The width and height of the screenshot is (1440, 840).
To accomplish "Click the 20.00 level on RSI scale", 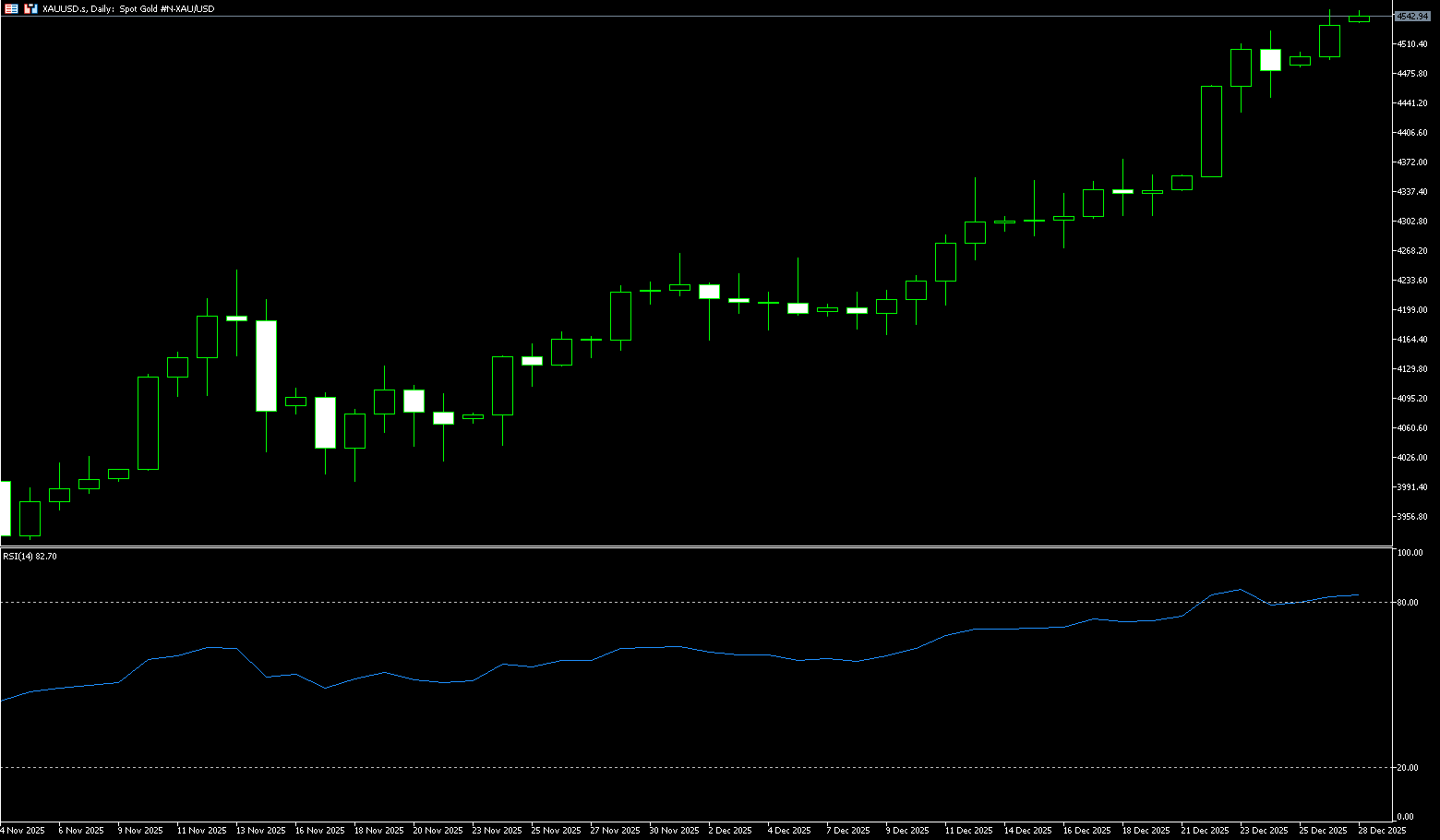I will pyautogui.click(x=1408, y=768).
